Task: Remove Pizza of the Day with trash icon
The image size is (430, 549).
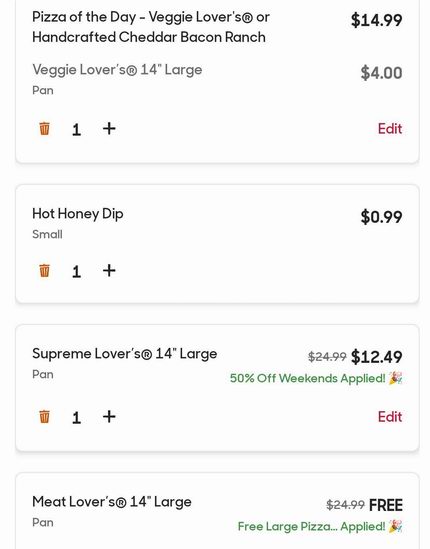Action: click(44, 128)
